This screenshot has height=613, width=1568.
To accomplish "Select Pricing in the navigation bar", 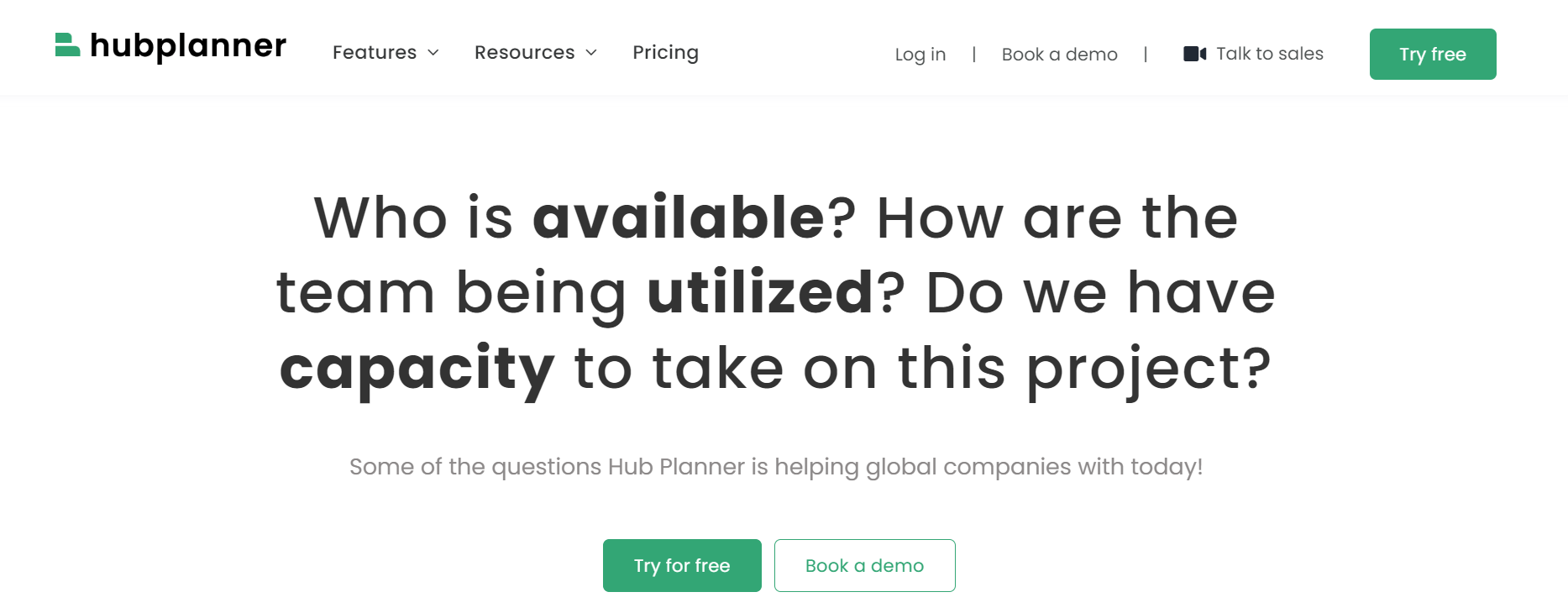I will 665,52.
